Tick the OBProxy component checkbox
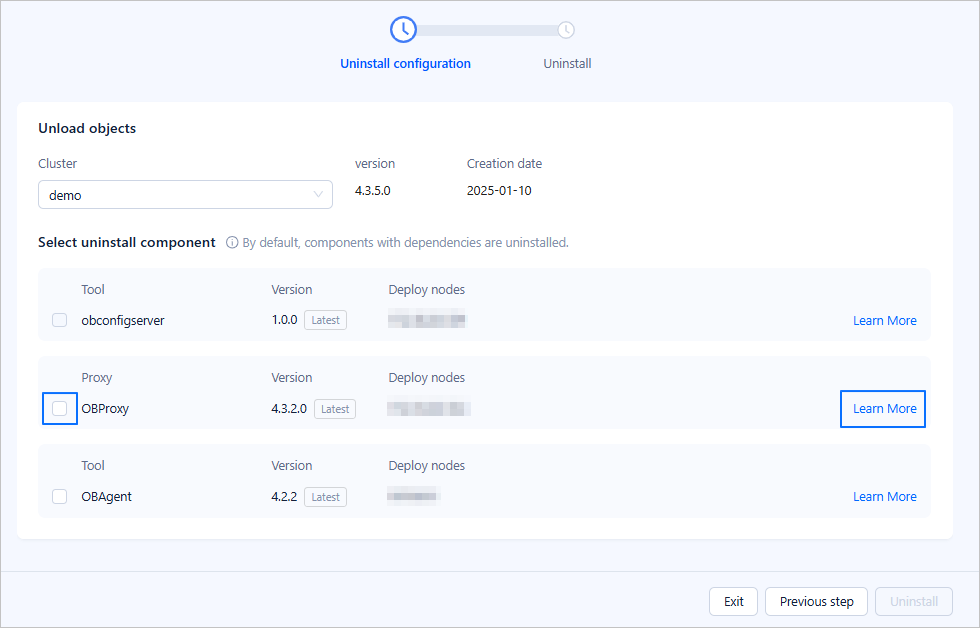The height and width of the screenshot is (628, 980). (x=60, y=409)
